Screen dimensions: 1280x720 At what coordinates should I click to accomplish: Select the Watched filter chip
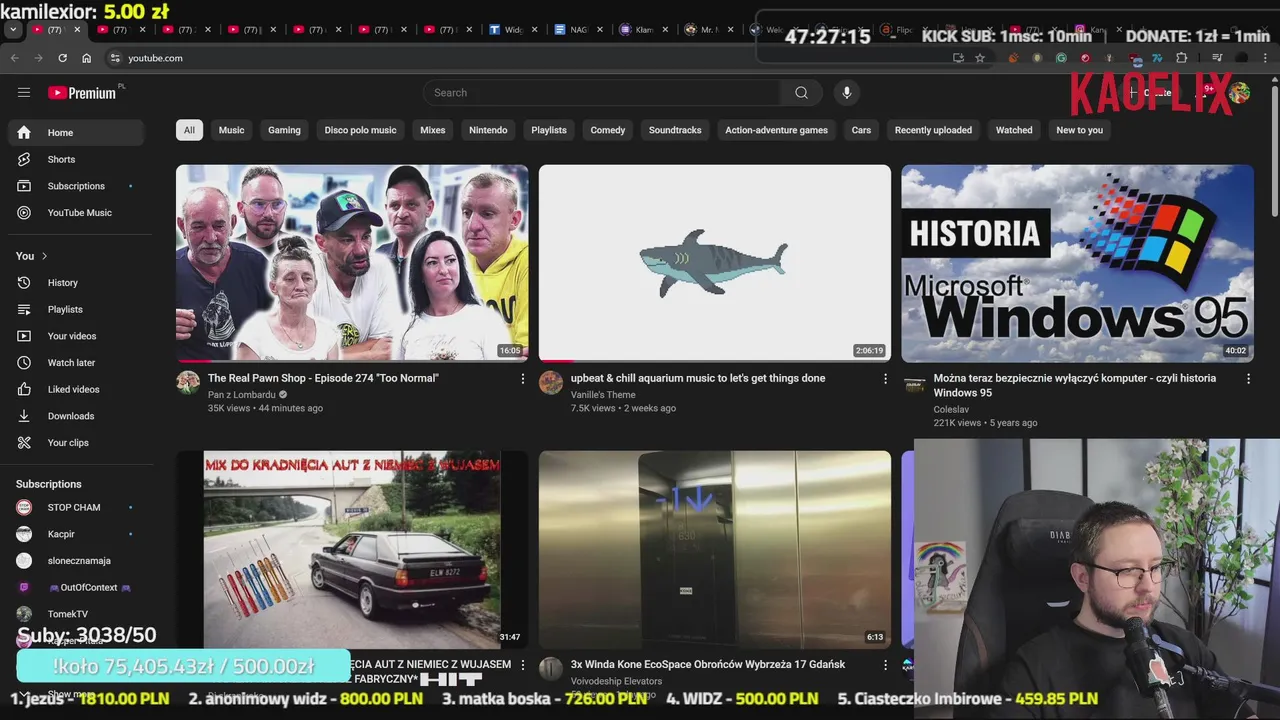click(x=1014, y=130)
